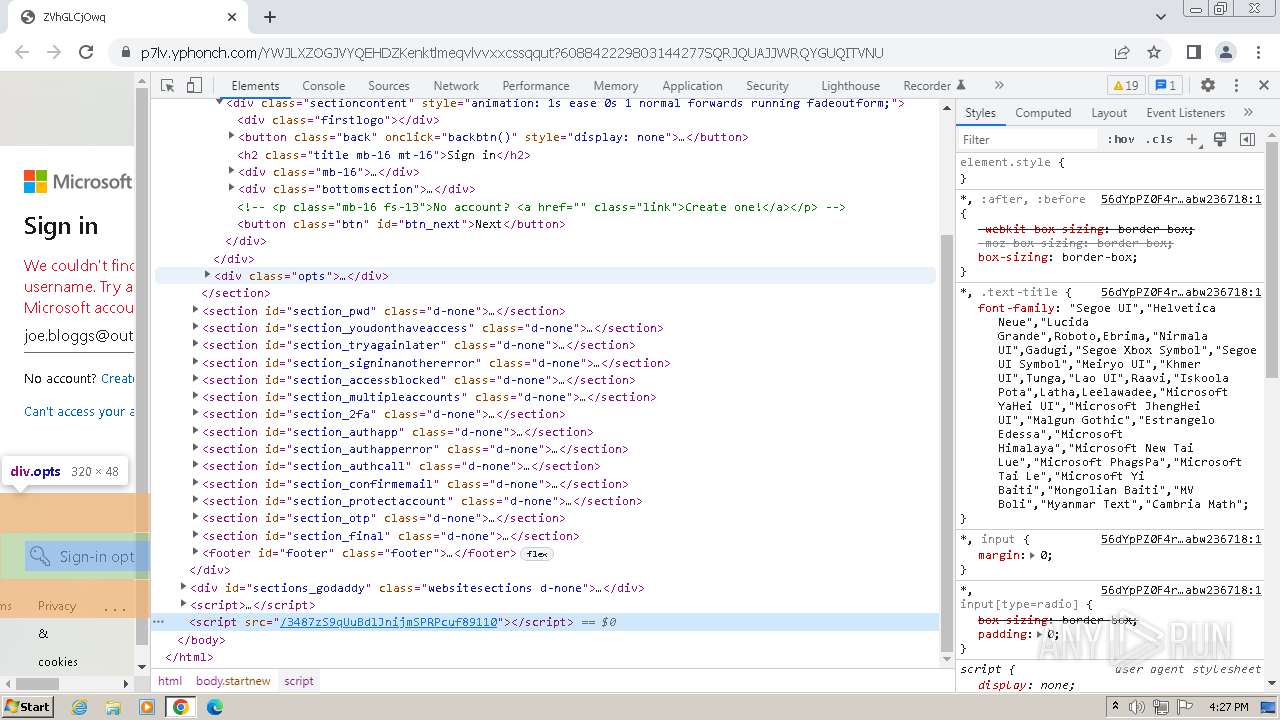This screenshot has width=1280, height=720.
Task: Expand the section_final node
Action: (196, 536)
